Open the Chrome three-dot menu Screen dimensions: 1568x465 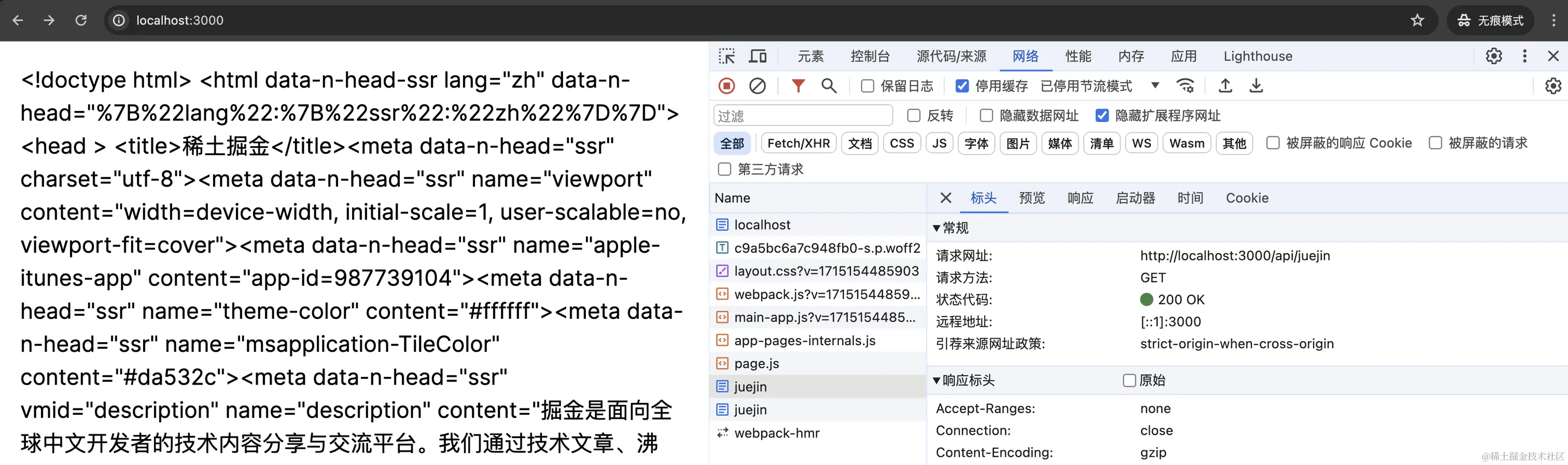click(x=1553, y=20)
